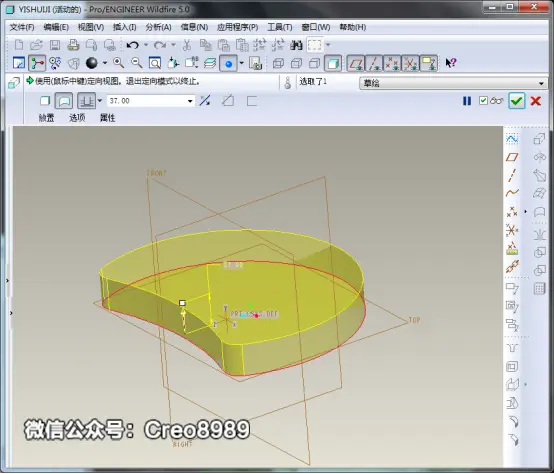
Task: Toggle the extrude as surface button
Action: click(64, 101)
